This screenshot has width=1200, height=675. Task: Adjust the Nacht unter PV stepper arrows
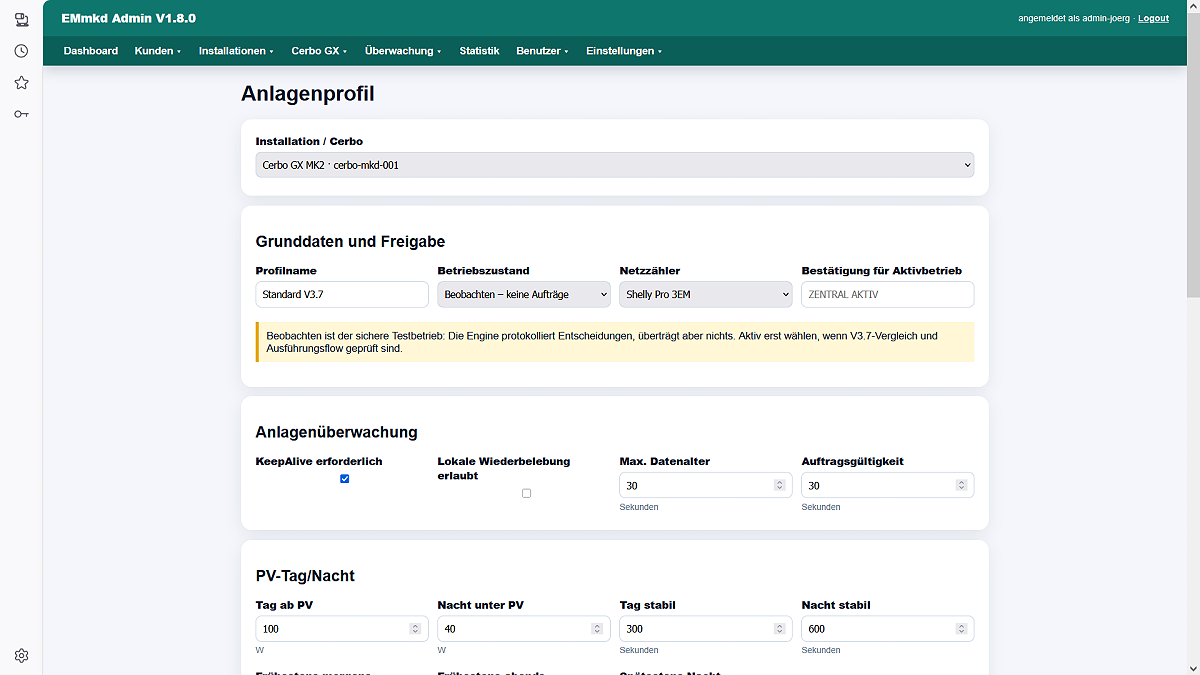pyautogui.click(x=597, y=629)
